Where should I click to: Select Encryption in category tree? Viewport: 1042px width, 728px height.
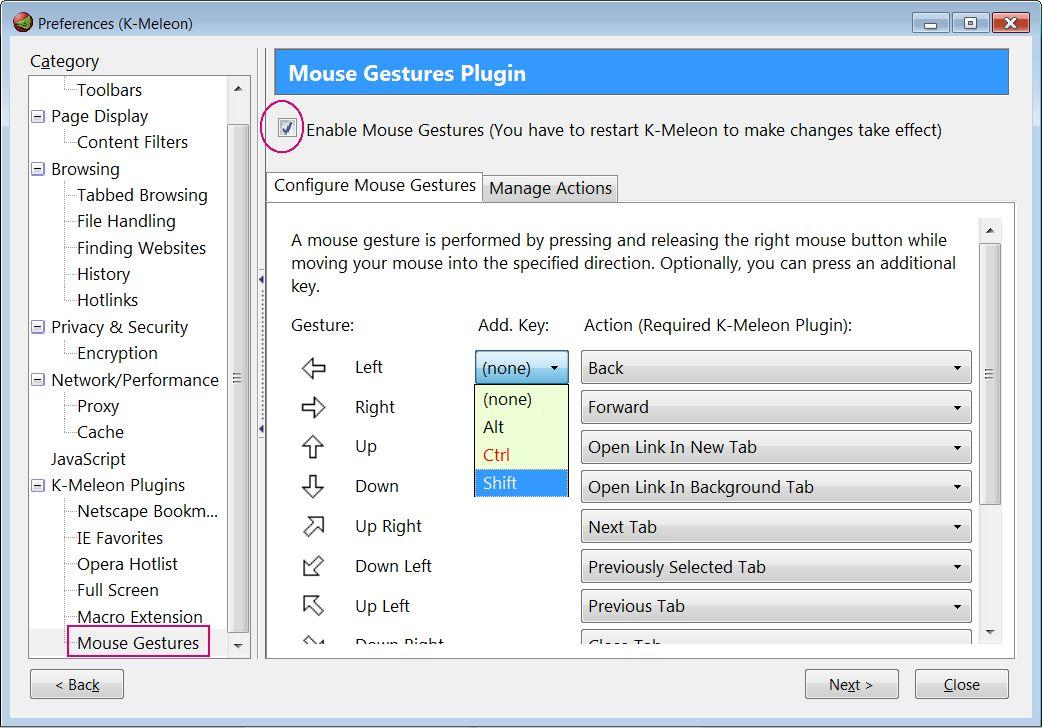(x=118, y=353)
